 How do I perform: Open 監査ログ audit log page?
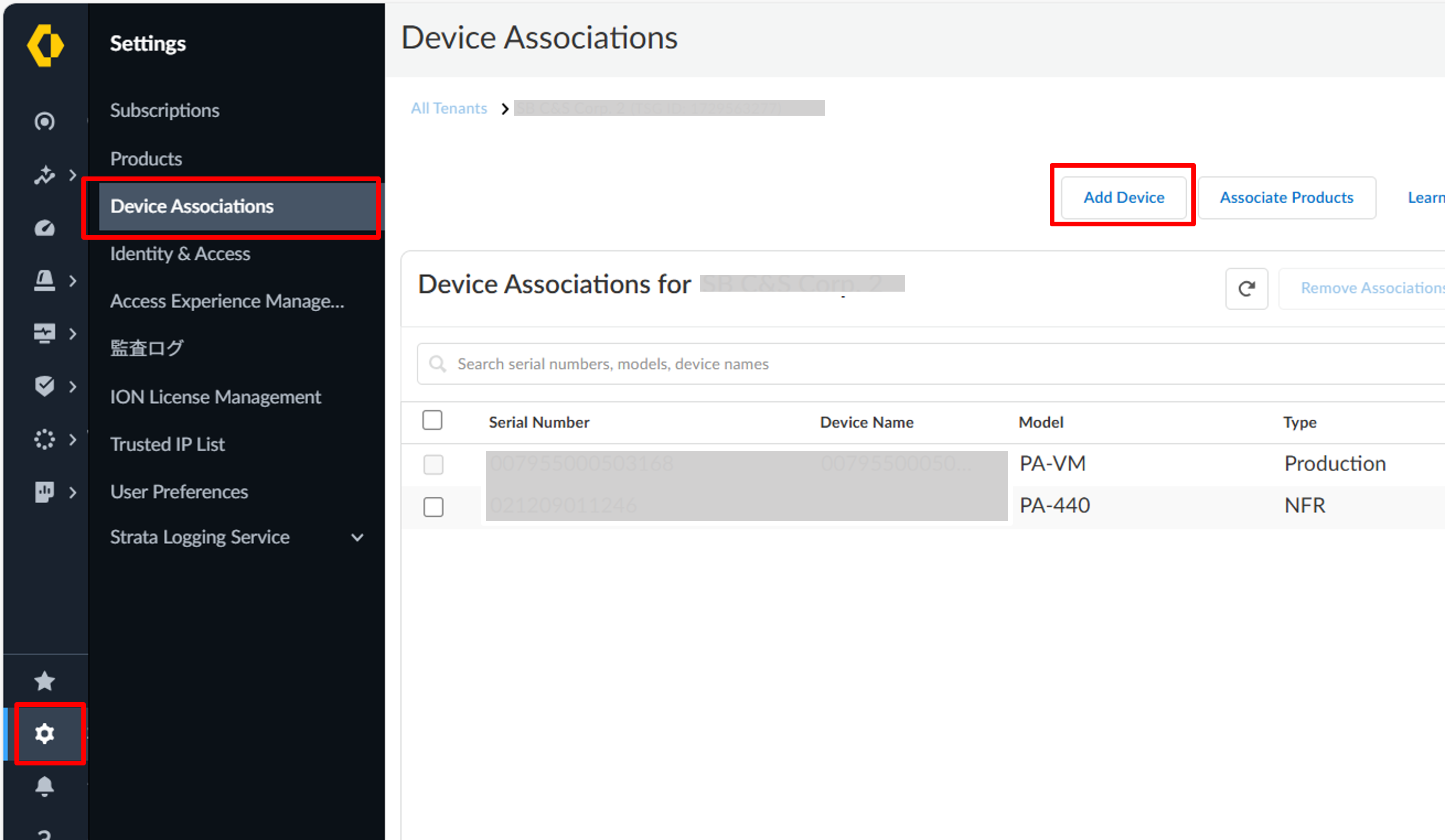147,348
